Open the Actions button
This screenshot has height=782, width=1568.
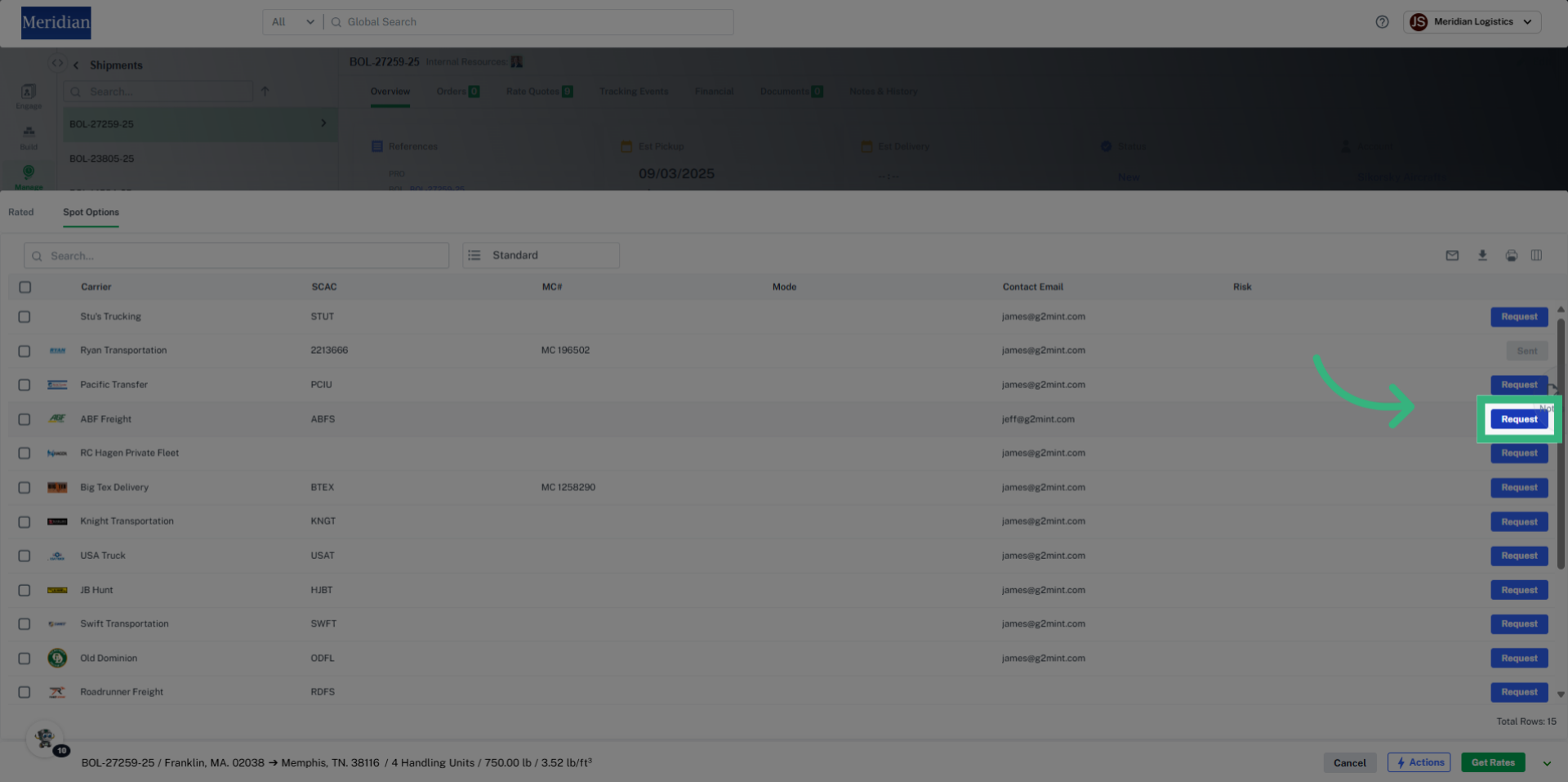(1419, 763)
